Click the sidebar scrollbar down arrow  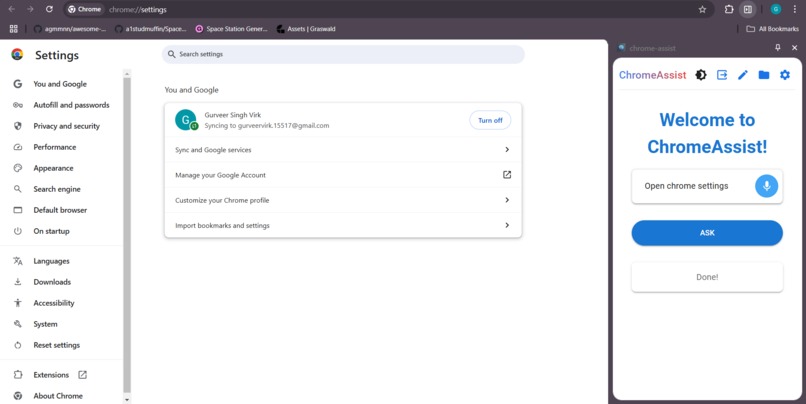coord(127,399)
